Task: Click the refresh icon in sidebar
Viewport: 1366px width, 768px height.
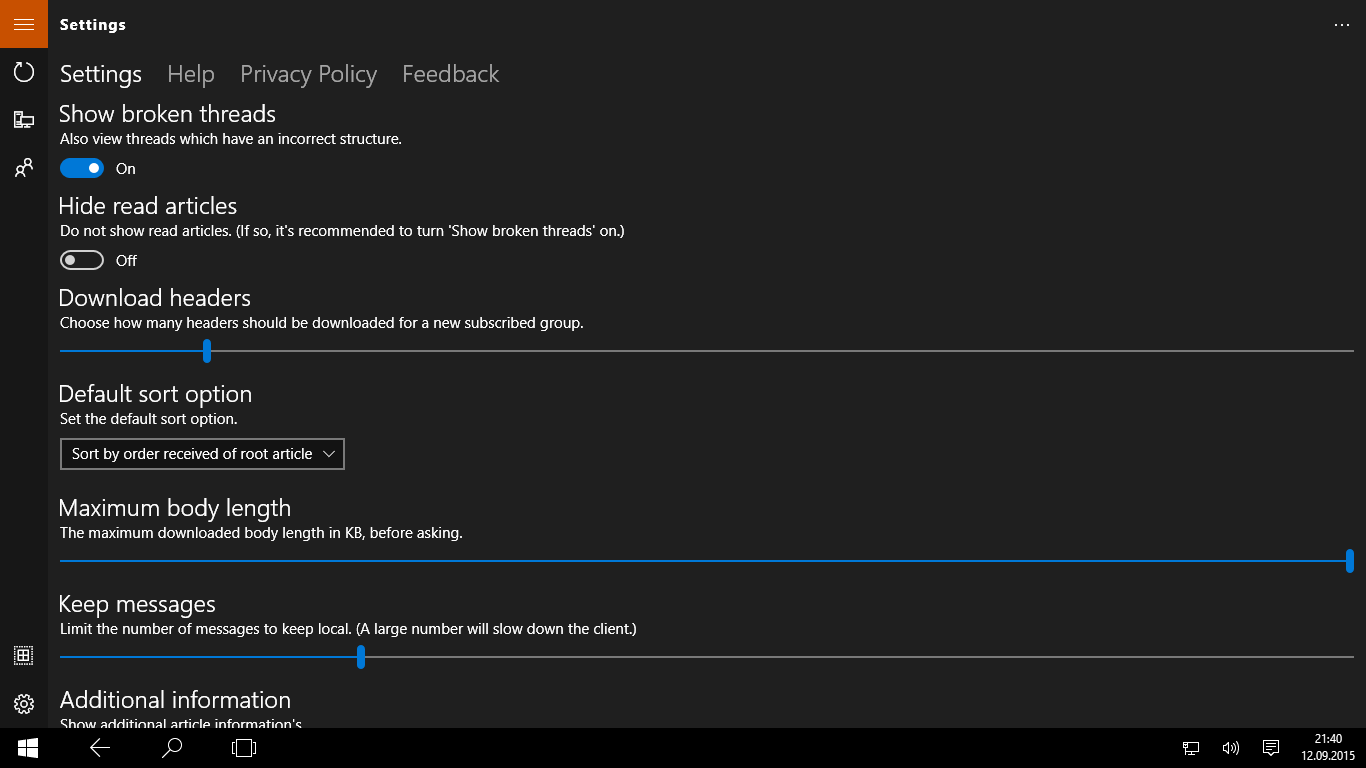Action: click(x=24, y=72)
